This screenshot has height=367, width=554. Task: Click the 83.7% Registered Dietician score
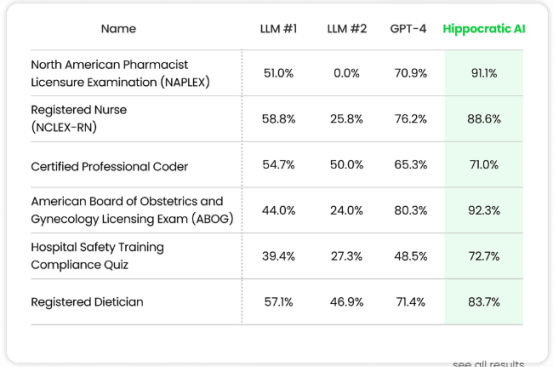(484, 302)
